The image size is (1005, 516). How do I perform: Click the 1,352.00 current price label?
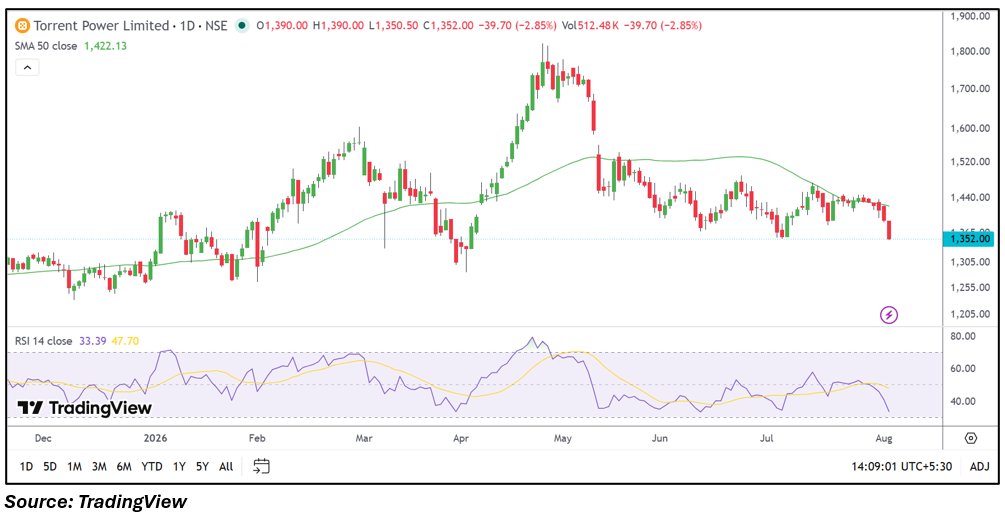[968, 239]
